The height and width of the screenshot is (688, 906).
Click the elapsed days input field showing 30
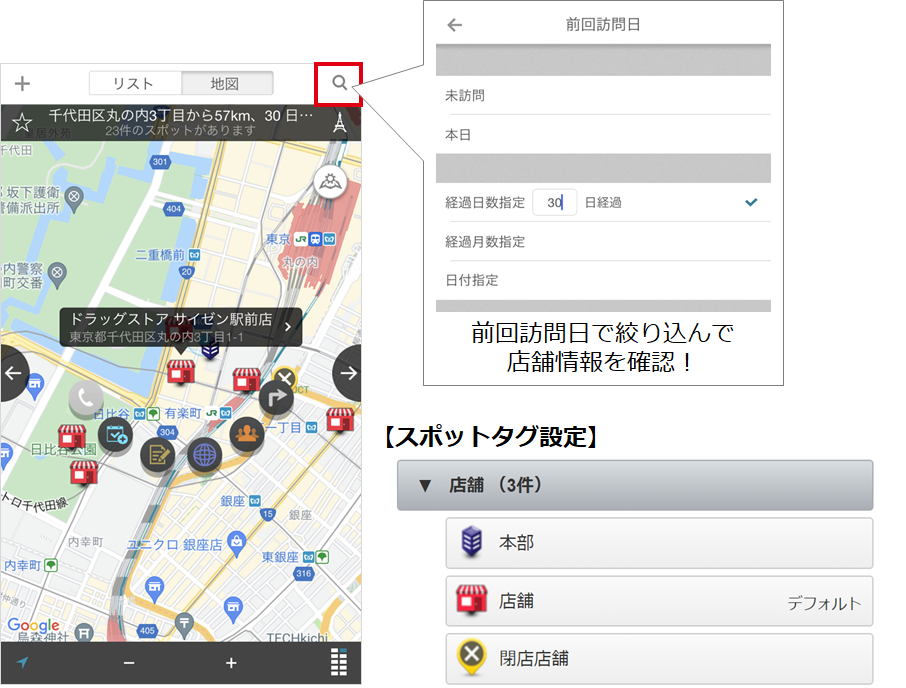(555, 203)
